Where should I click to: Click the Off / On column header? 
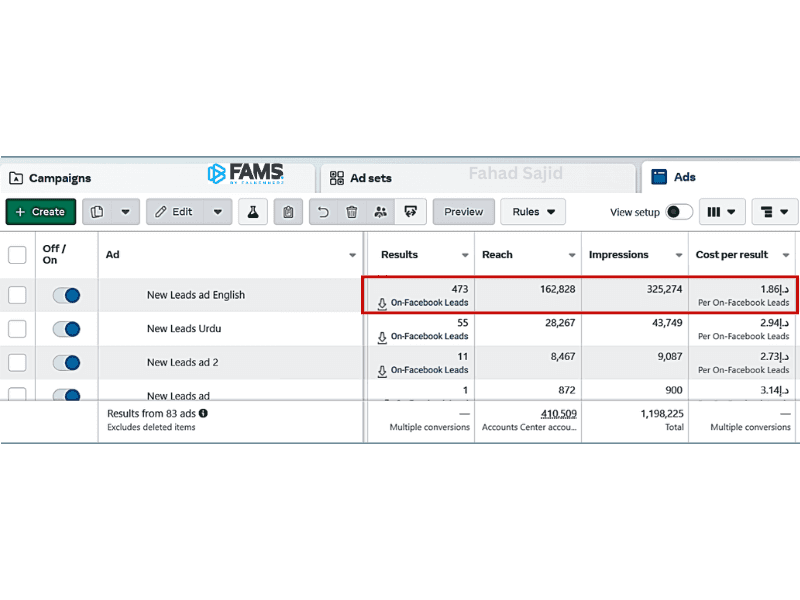click(x=54, y=254)
